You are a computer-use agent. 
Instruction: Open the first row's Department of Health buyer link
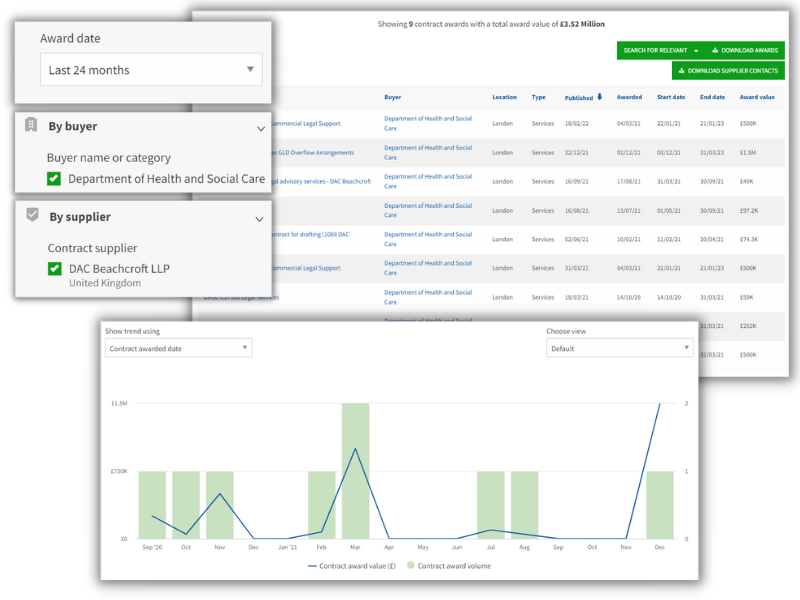click(x=427, y=119)
